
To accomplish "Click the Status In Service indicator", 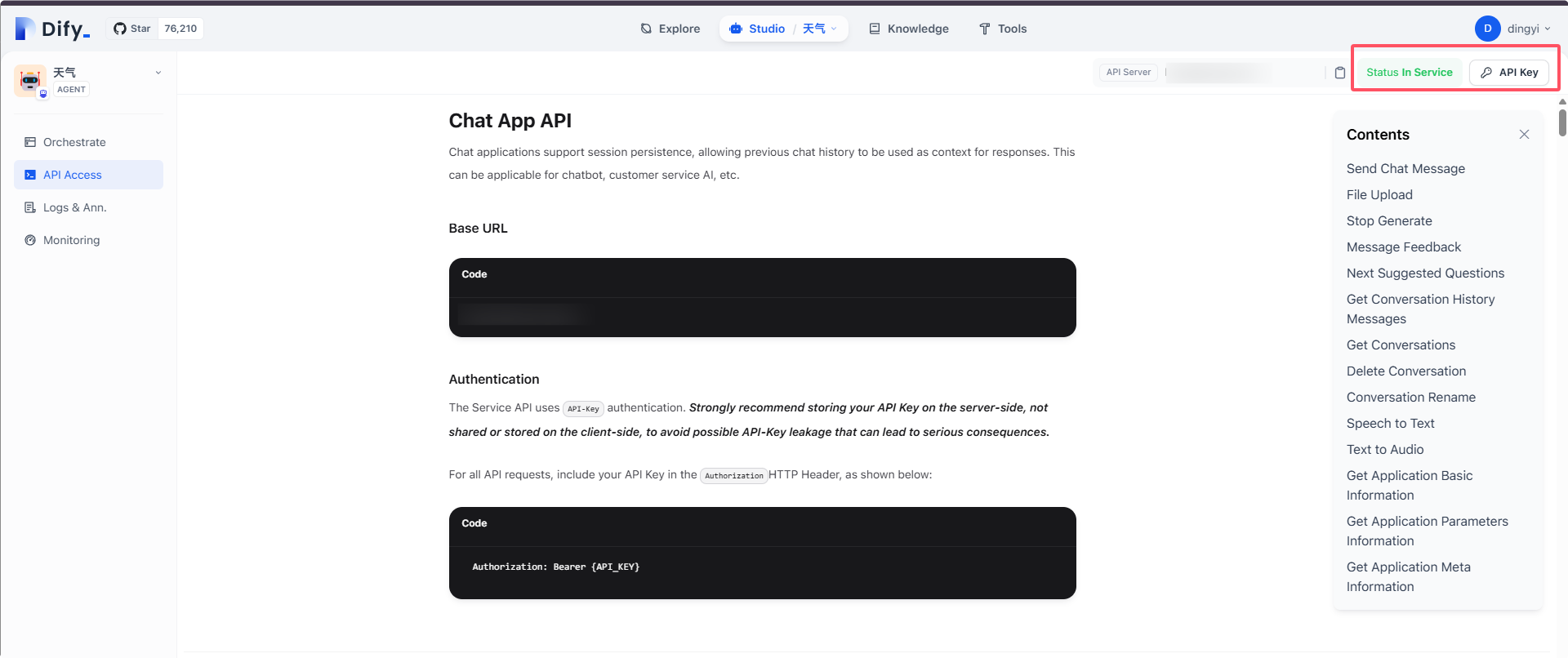I will coord(1409,73).
